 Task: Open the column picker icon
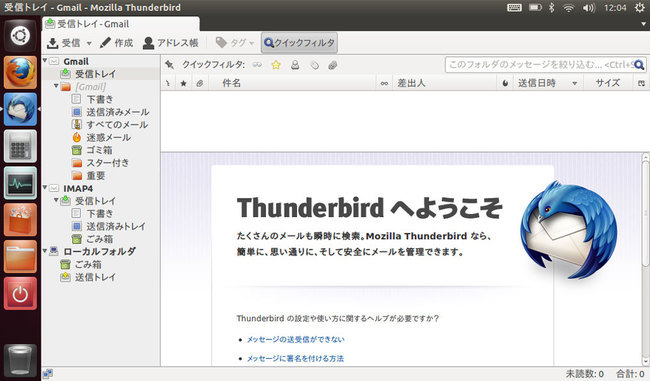click(642, 83)
